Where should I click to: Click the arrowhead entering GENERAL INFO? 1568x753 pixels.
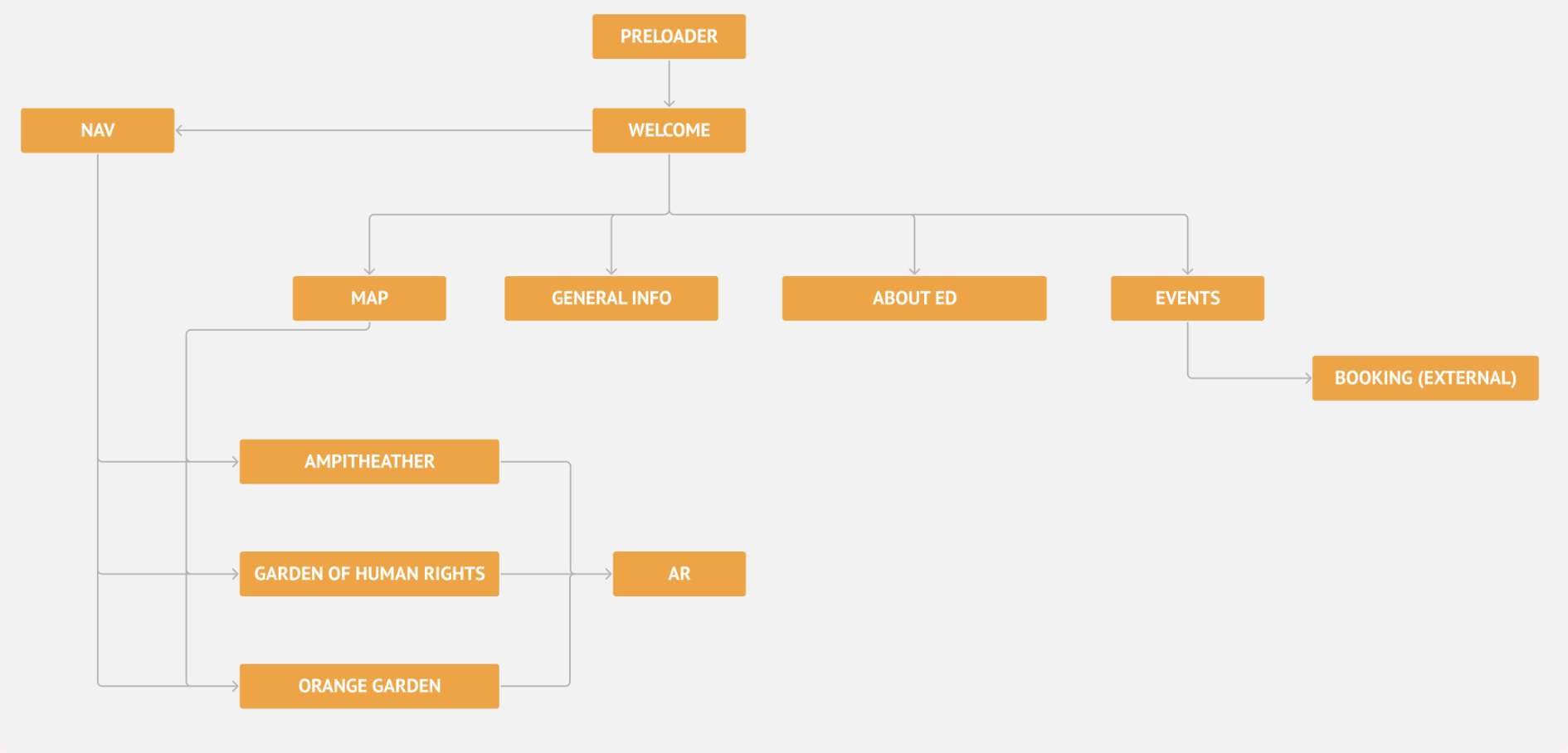(611, 270)
